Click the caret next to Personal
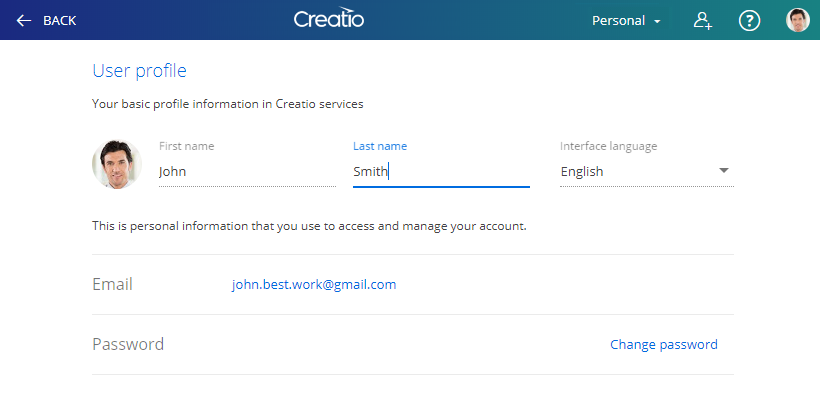This screenshot has height=413, width=820. [657, 21]
